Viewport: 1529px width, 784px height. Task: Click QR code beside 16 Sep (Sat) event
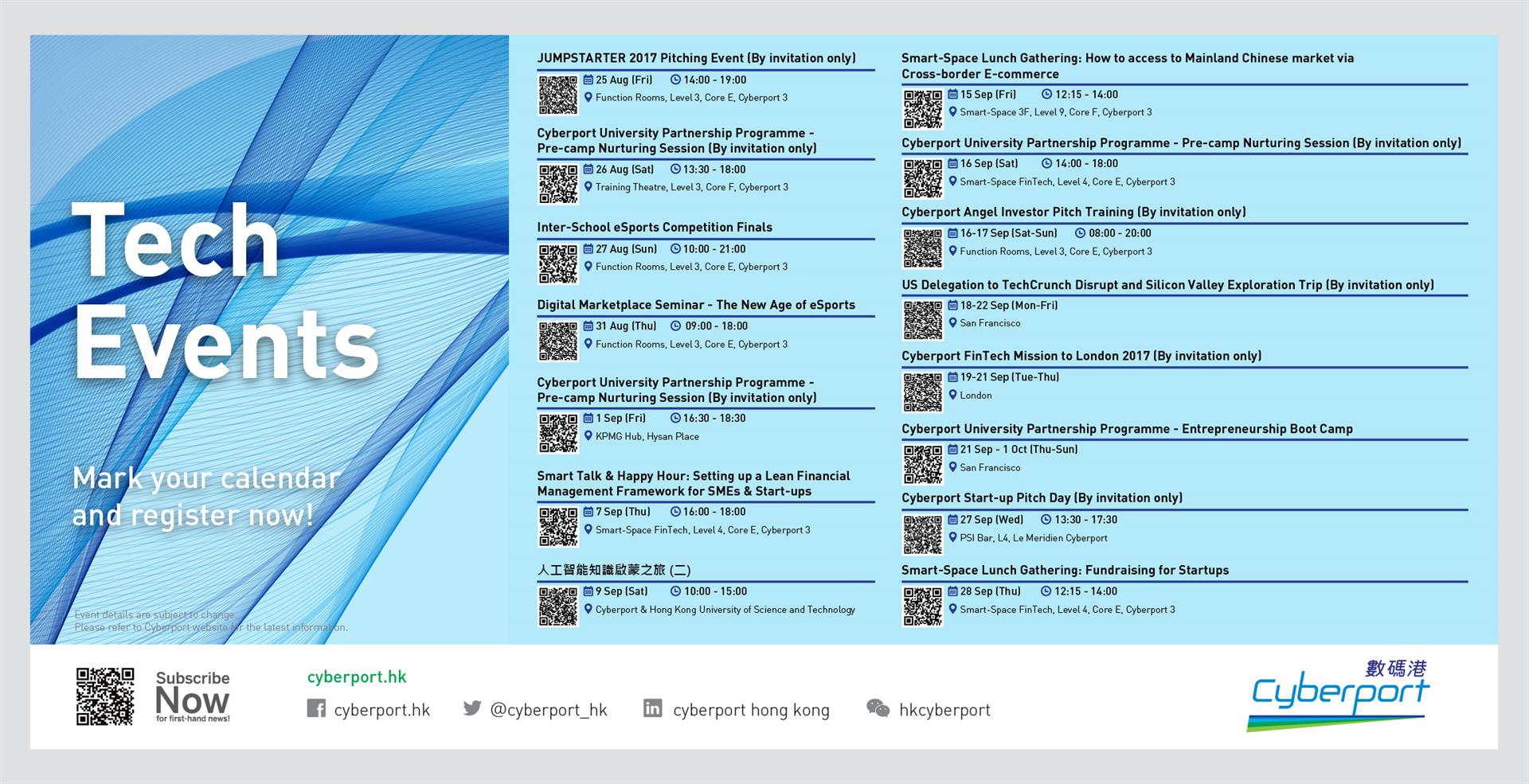tap(923, 178)
